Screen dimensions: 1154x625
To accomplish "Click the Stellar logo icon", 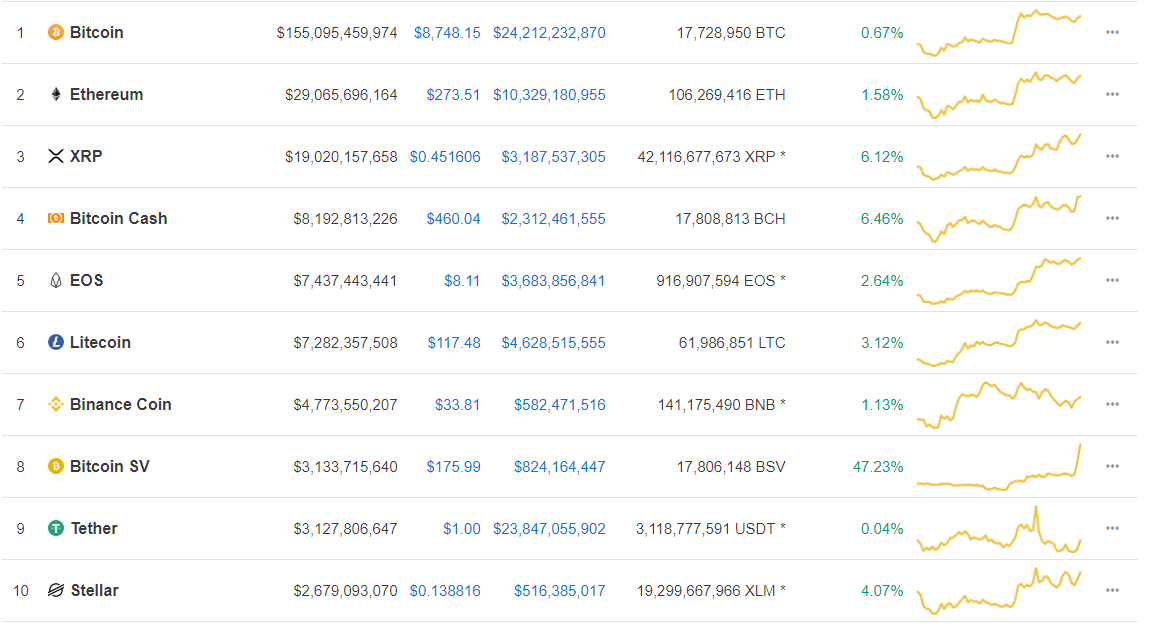I will (56, 590).
